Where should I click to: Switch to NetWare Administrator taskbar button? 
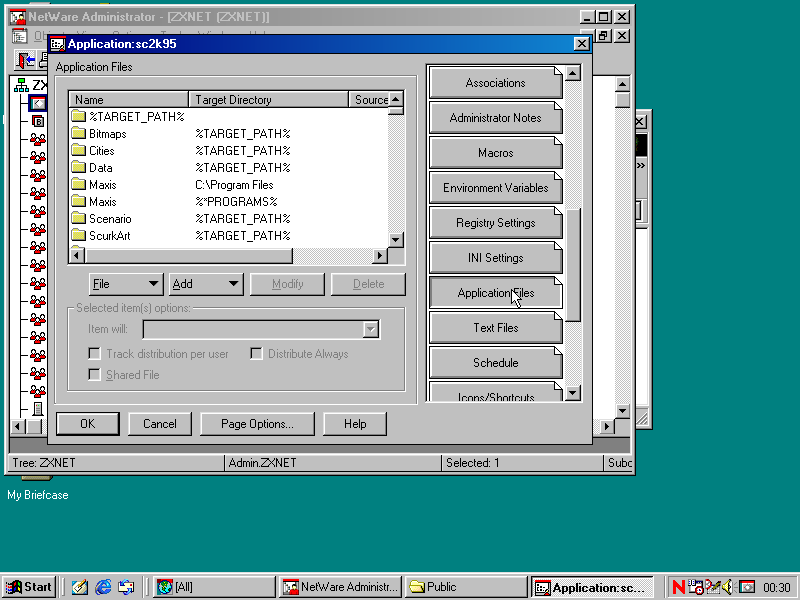(x=340, y=587)
